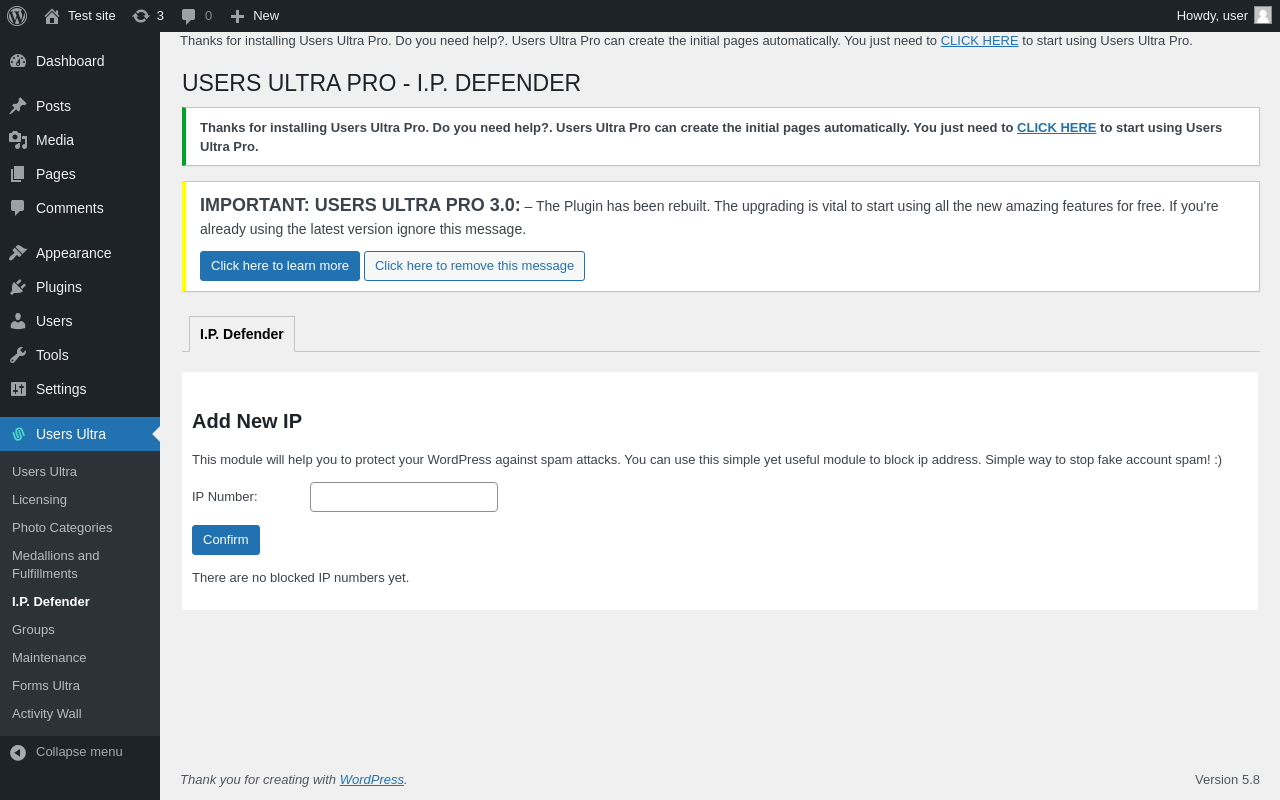Open the Pages menu item
This screenshot has width=1280, height=800.
pos(80,174)
